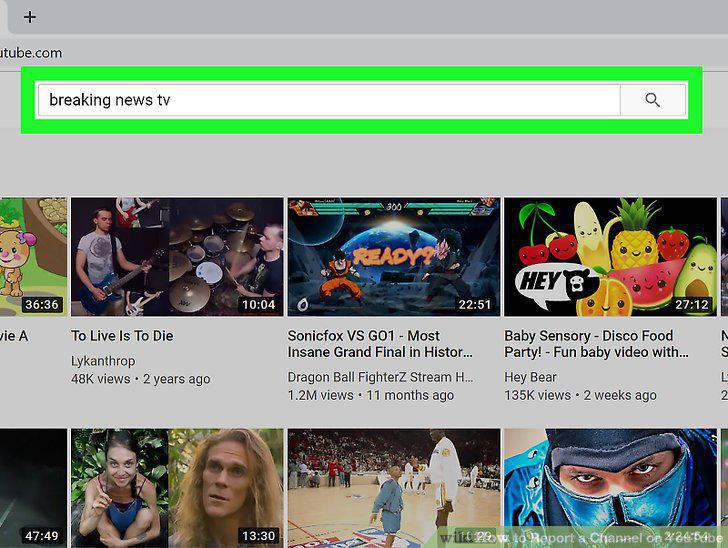Image resolution: width=728 pixels, height=548 pixels.
Task: Visit the Lykanthrop channel link
Action: (x=103, y=361)
